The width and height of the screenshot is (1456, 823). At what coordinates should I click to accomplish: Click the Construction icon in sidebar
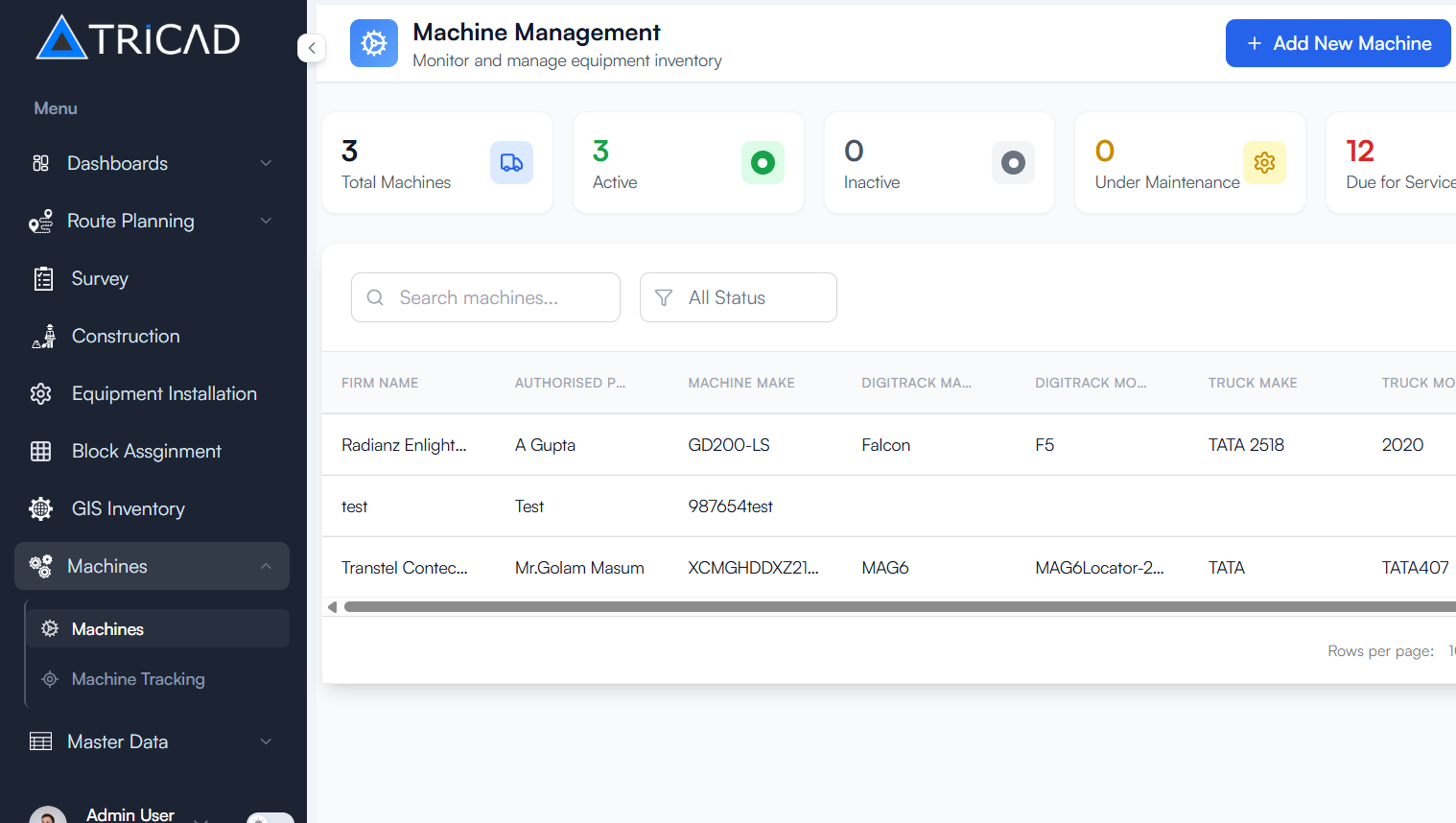[43, 336]
